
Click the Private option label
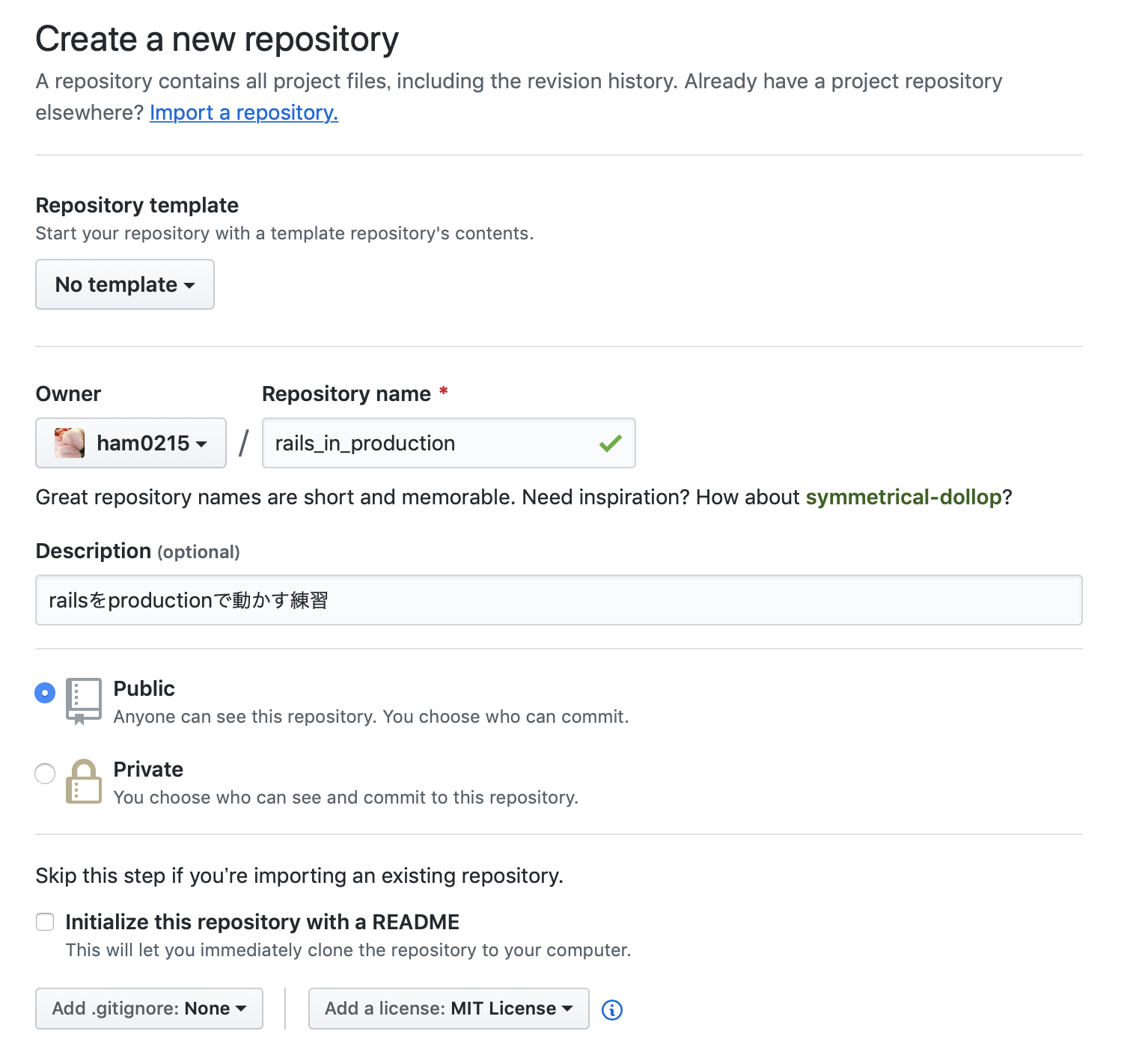pyautogui.click(x=148, y=769)
